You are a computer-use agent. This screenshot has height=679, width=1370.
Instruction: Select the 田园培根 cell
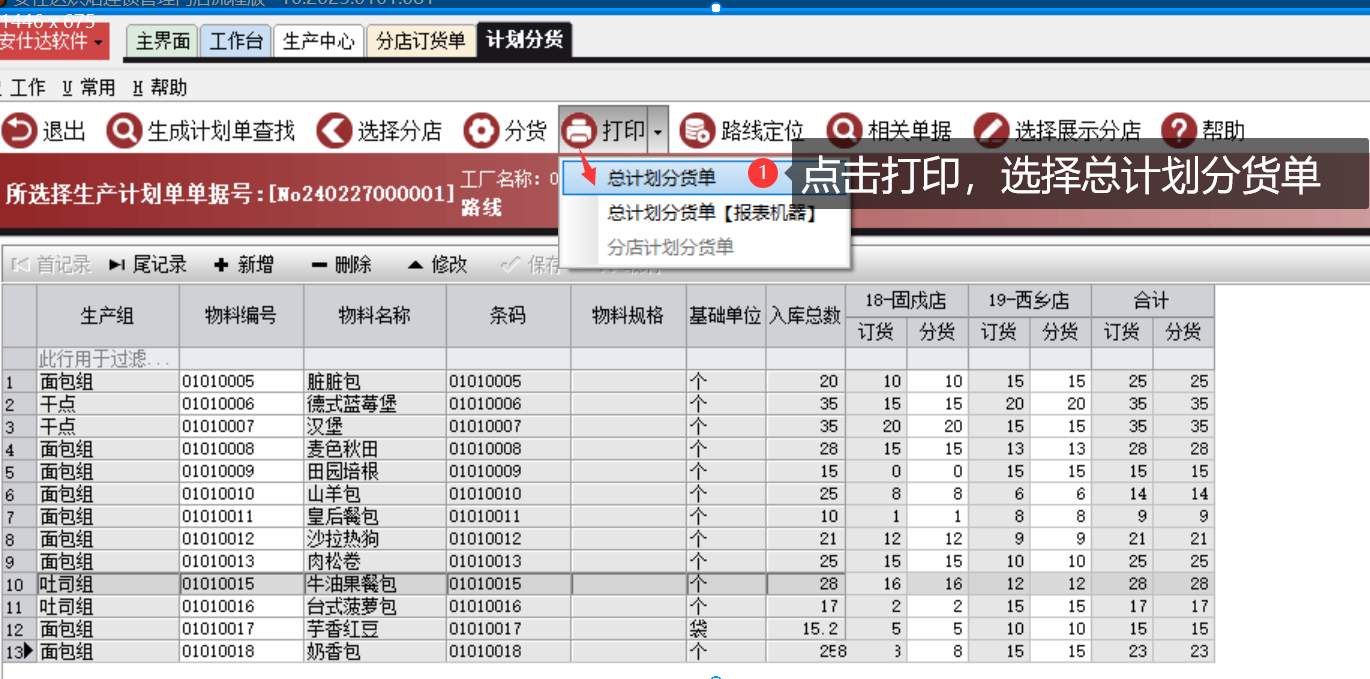point(375,471)
